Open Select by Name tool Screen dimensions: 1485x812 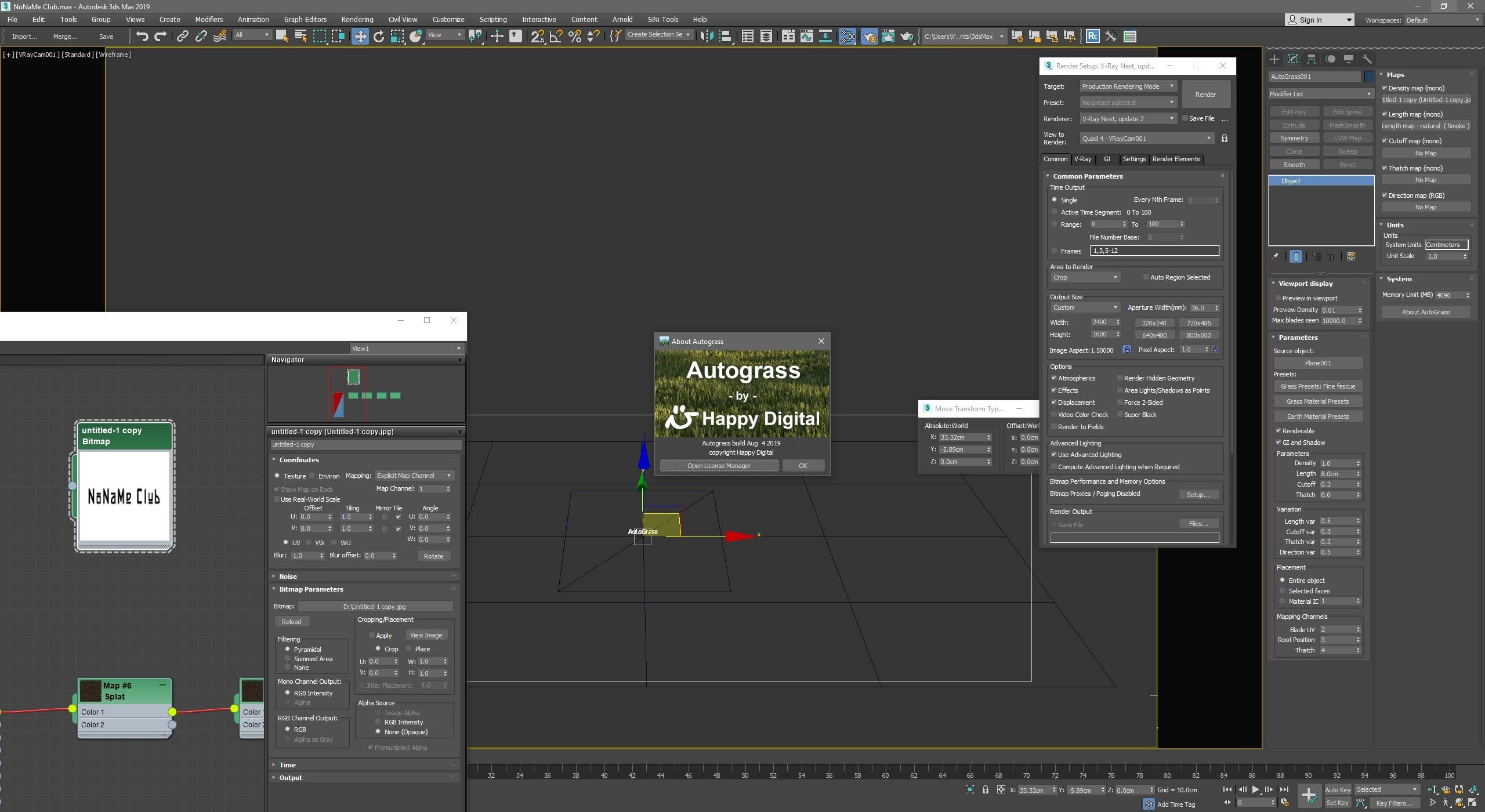click(x=300, y=36)
